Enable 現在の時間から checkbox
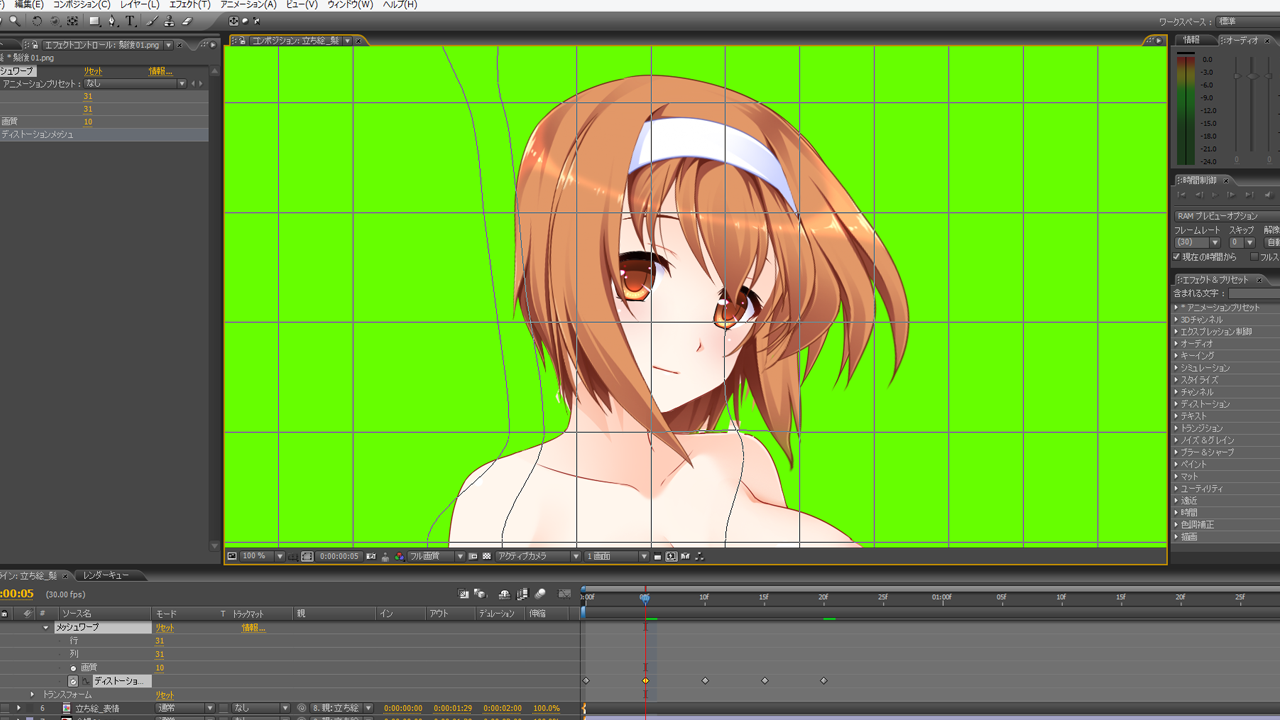Image resolution: width=1280 pixels, height=720 pixels. 1177,257
